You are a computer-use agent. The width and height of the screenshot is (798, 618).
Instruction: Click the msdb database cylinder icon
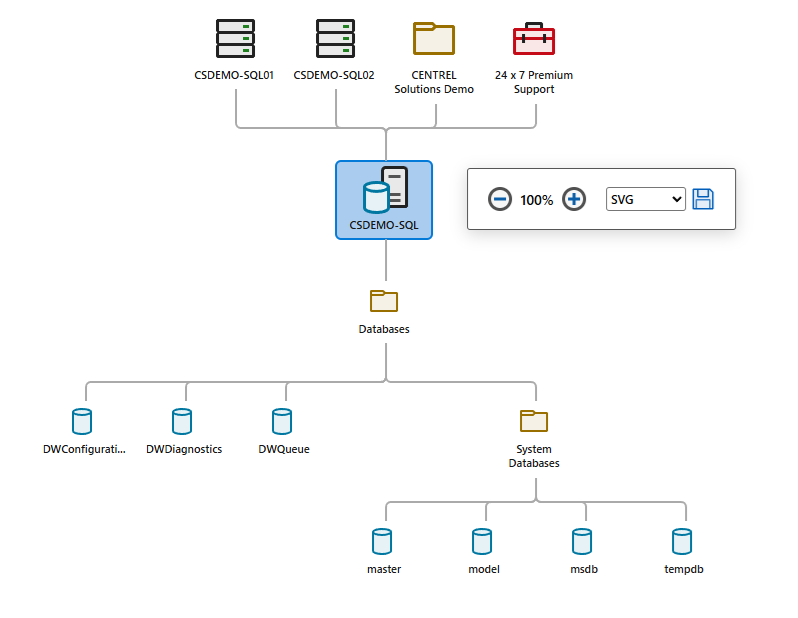point(582,542)
